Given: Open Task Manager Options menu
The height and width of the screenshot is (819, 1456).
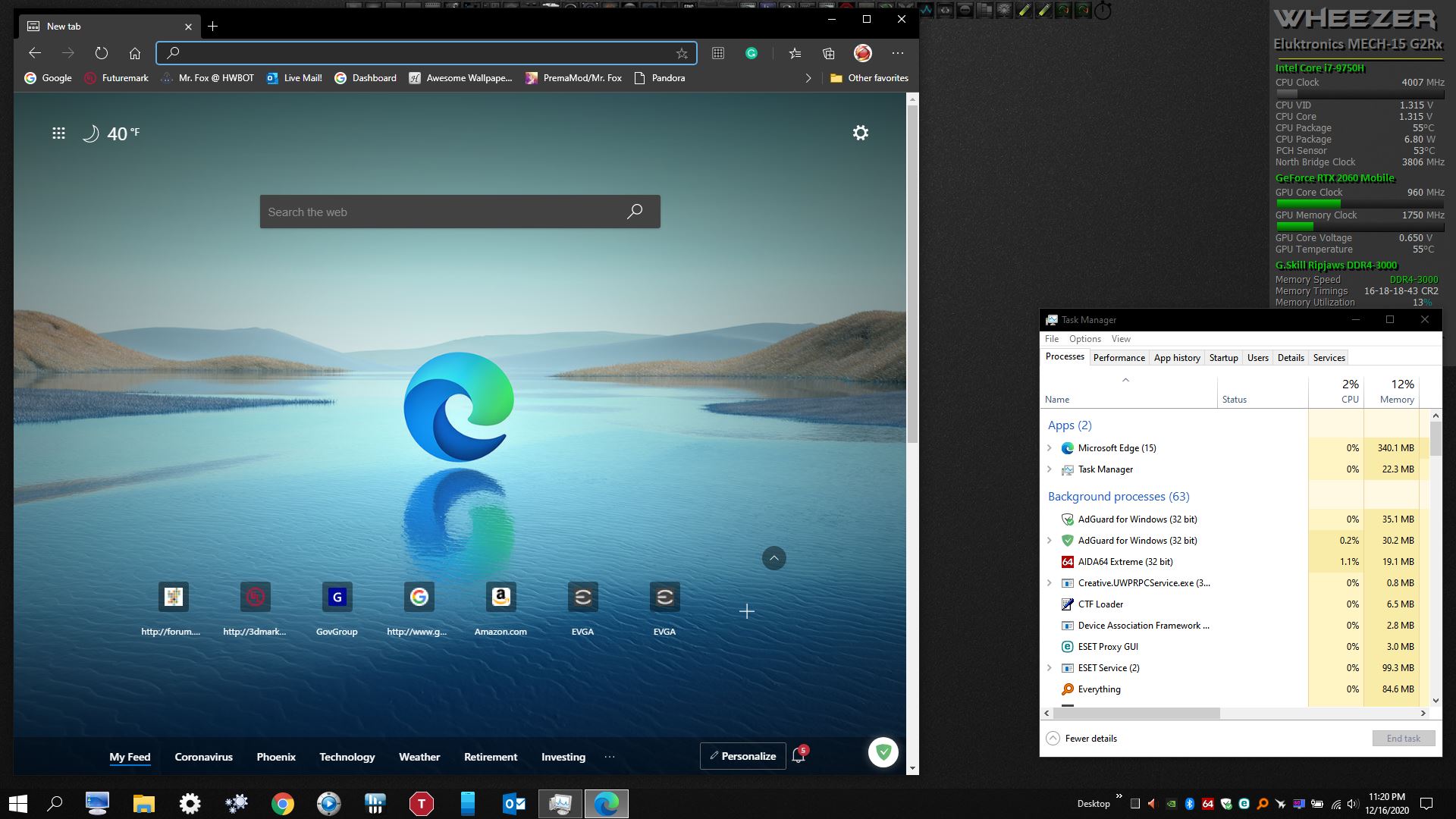Looking at the screenshot, I should [x=1085, y=339].
